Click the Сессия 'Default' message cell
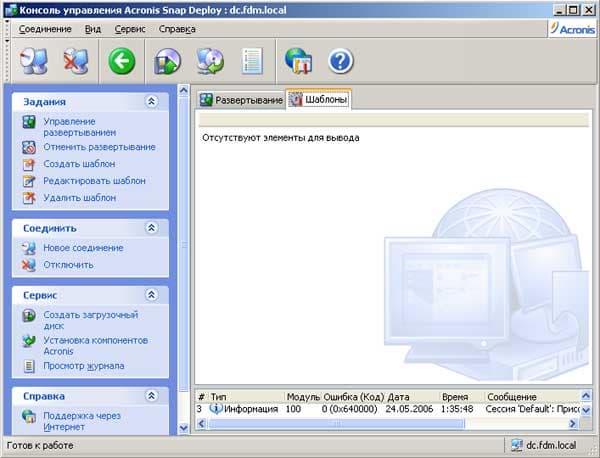 click(x=533, y=409)
